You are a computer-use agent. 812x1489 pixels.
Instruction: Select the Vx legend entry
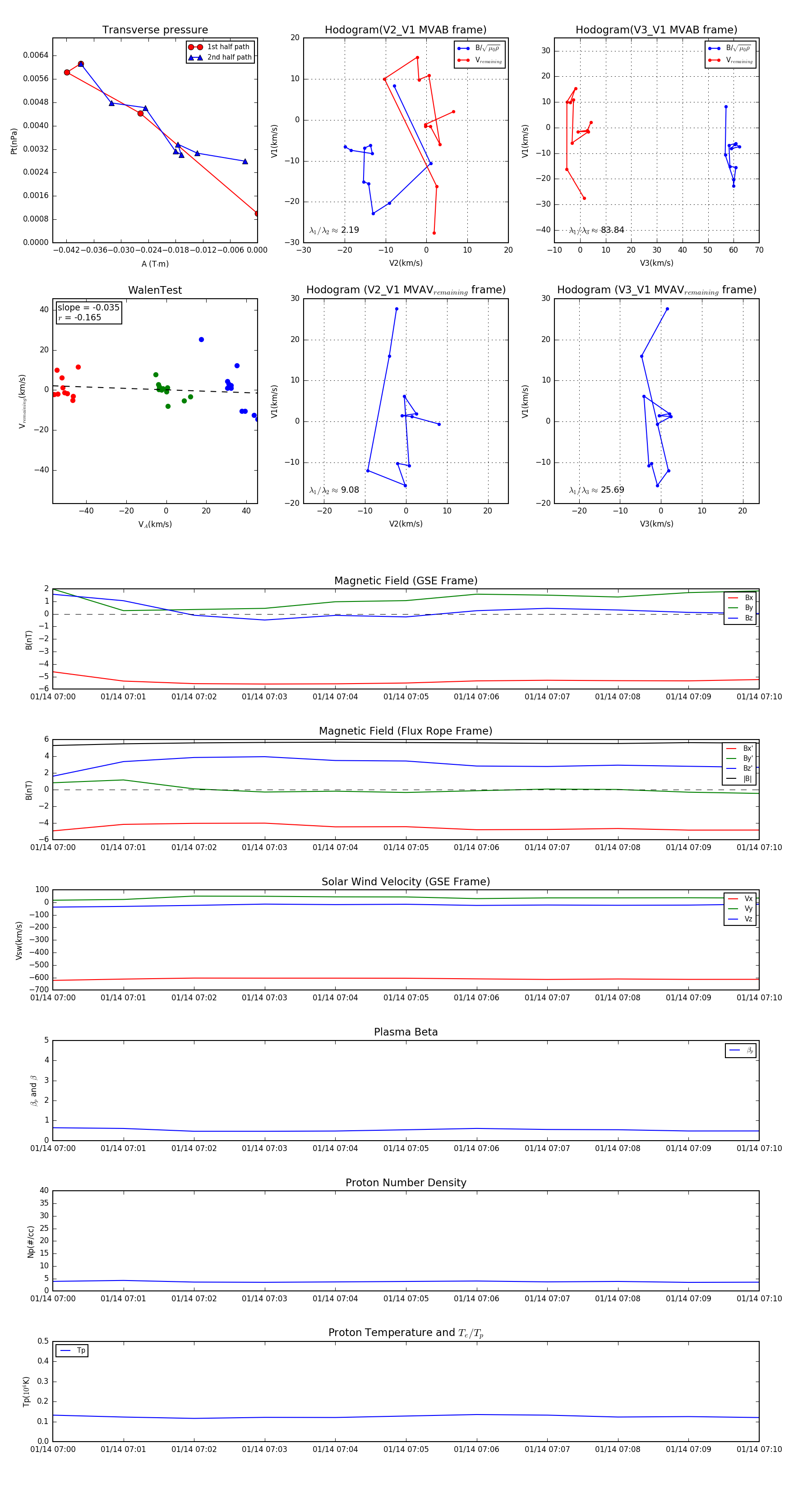741,898
